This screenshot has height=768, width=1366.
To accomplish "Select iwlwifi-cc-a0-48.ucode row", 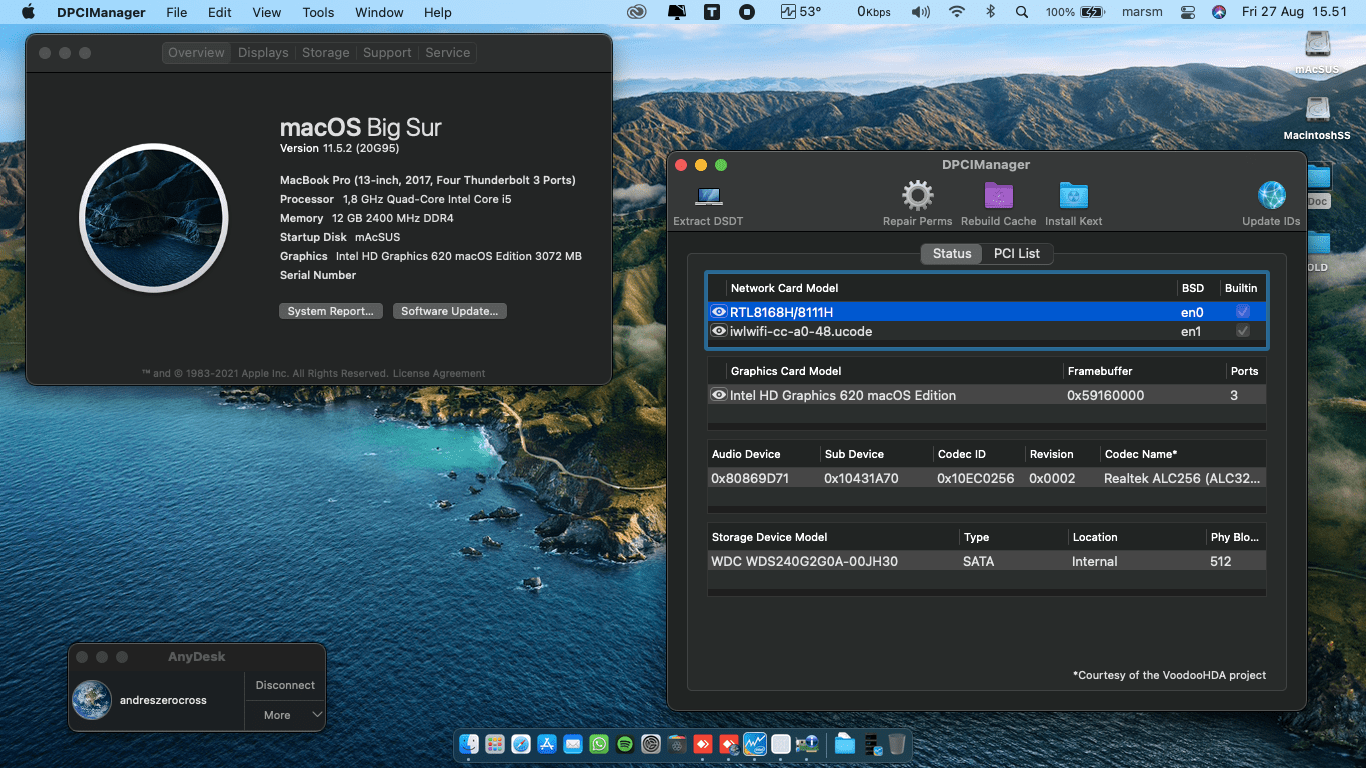I will click(x=987, y=331).
